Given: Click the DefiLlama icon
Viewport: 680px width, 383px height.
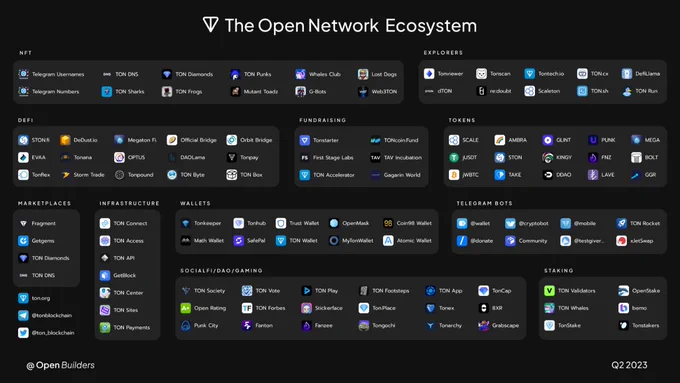Looking at the screenshot, I should 627,74.
